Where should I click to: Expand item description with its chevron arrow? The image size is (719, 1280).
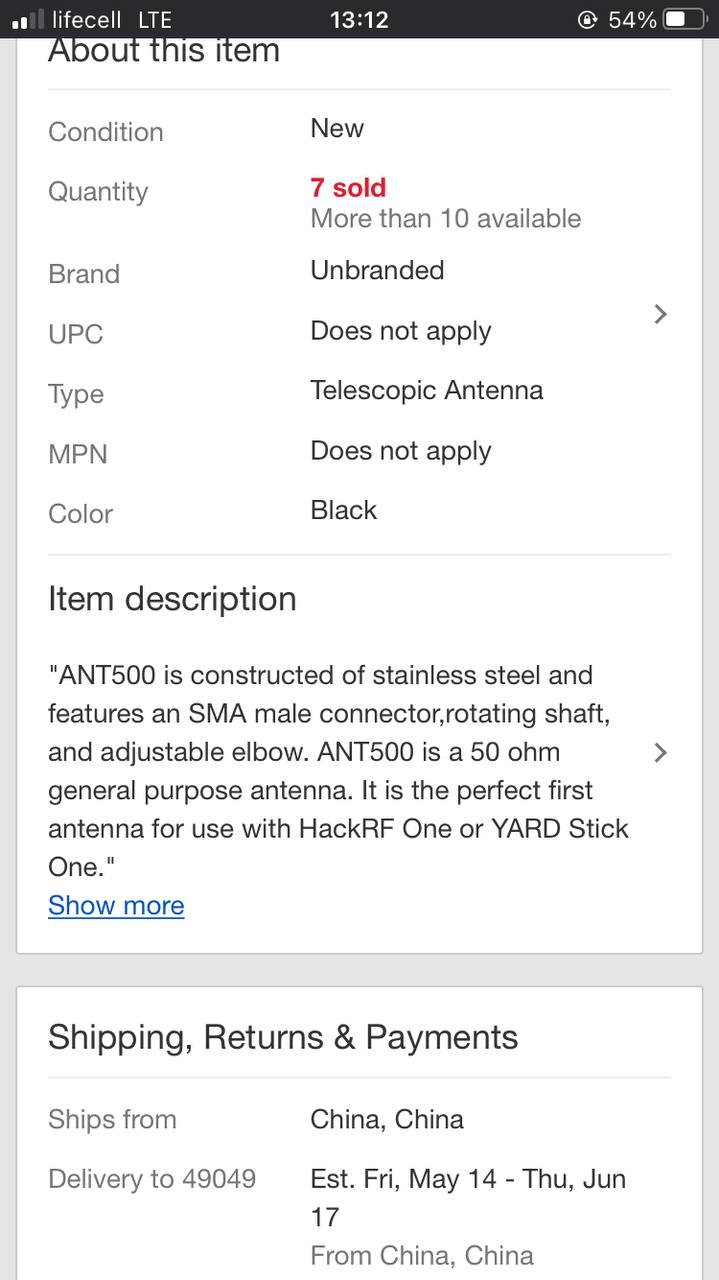tap(660, 752)
